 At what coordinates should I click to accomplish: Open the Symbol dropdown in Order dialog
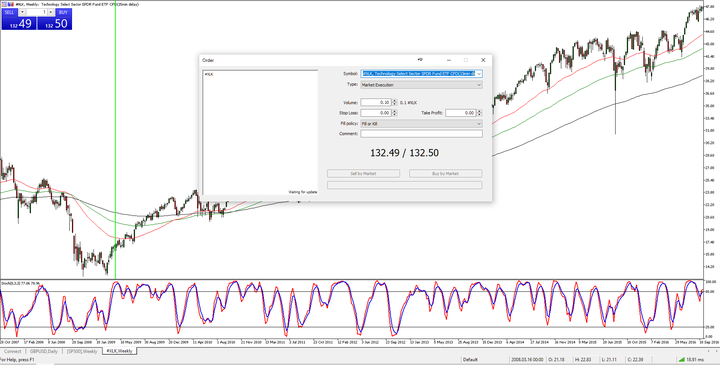479,73
